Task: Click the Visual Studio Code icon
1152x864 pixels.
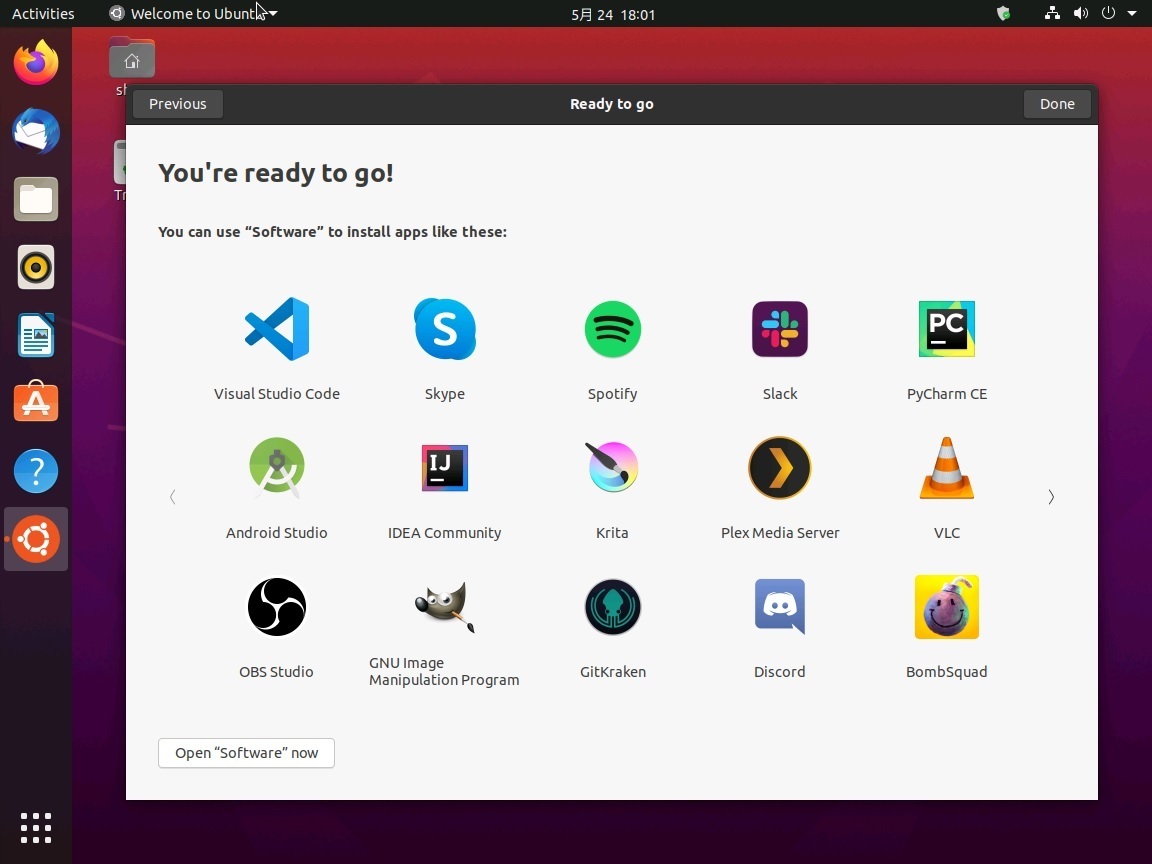Action: pyautogui.click(x=277, y=329)
